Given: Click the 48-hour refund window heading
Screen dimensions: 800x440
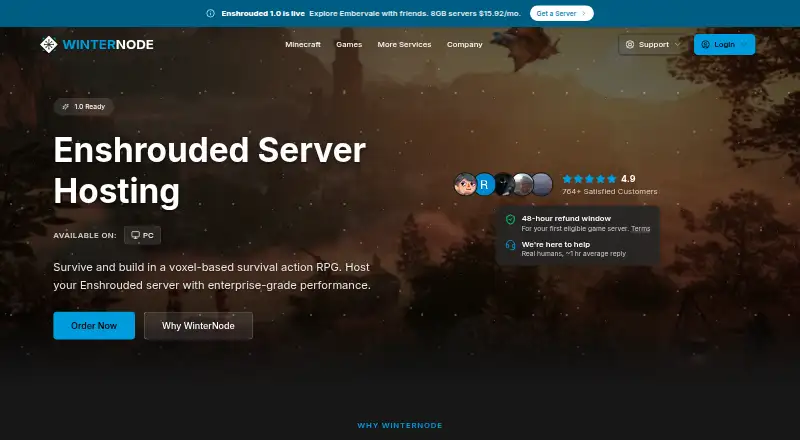Looking at the screenshot, I should [566, 218].
